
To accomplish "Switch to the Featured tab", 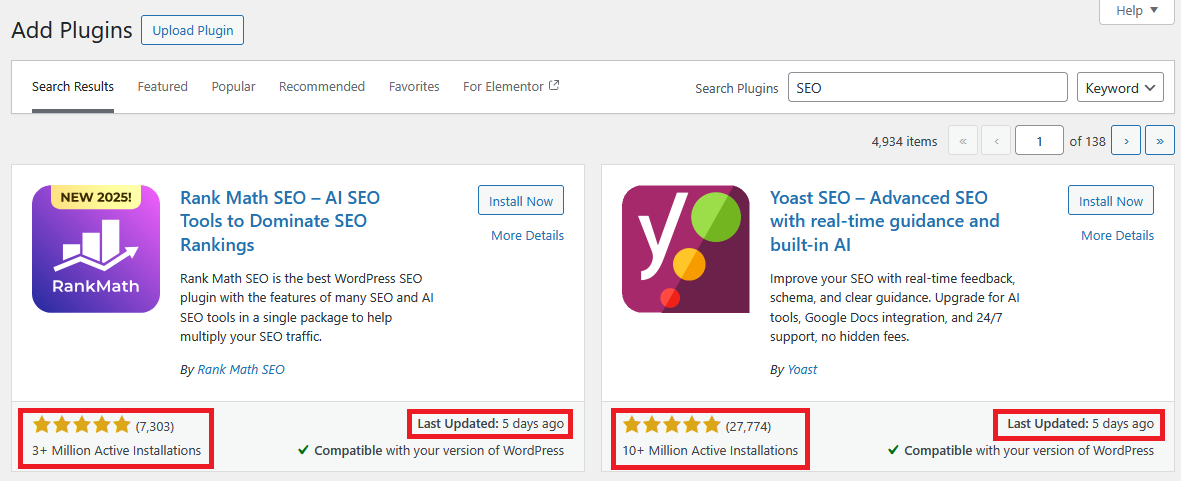I will point(163,87).
